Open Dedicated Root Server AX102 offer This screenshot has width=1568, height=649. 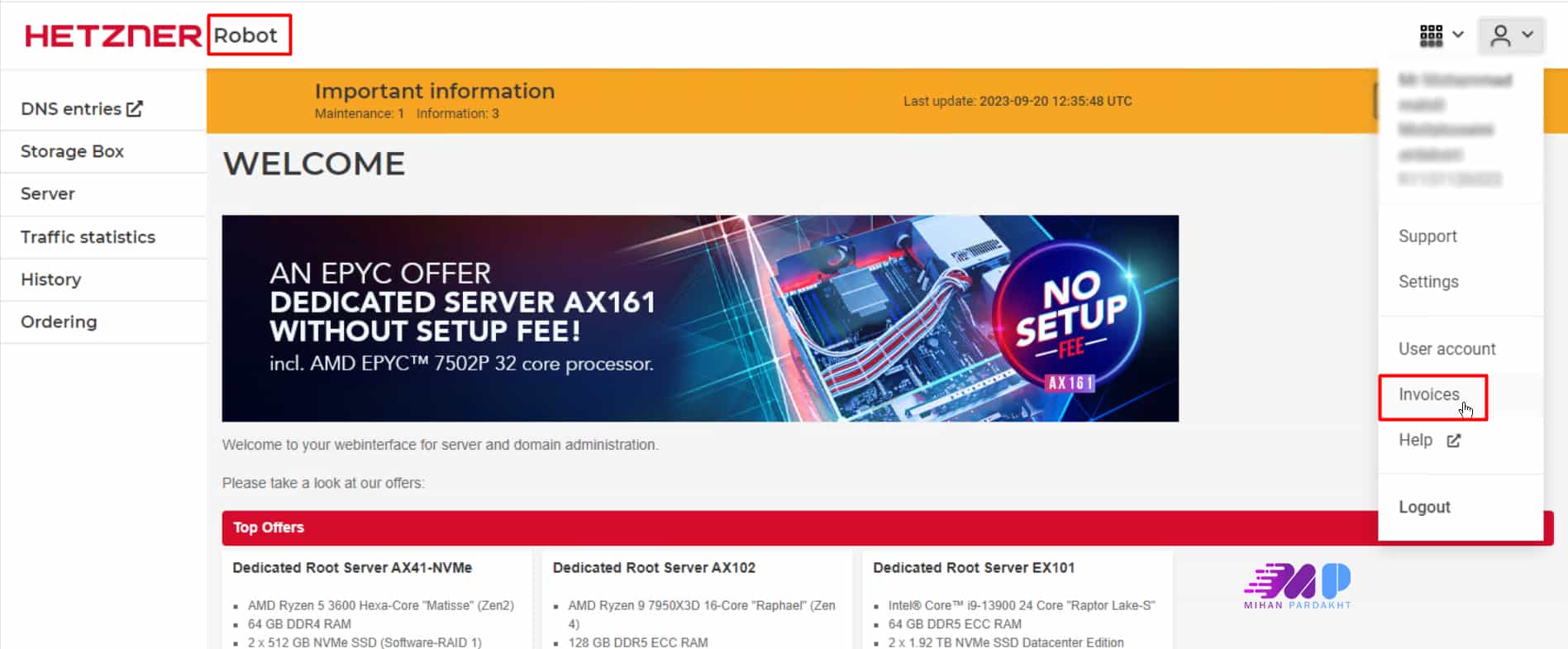pyautogui.click(x=654, y=568)
